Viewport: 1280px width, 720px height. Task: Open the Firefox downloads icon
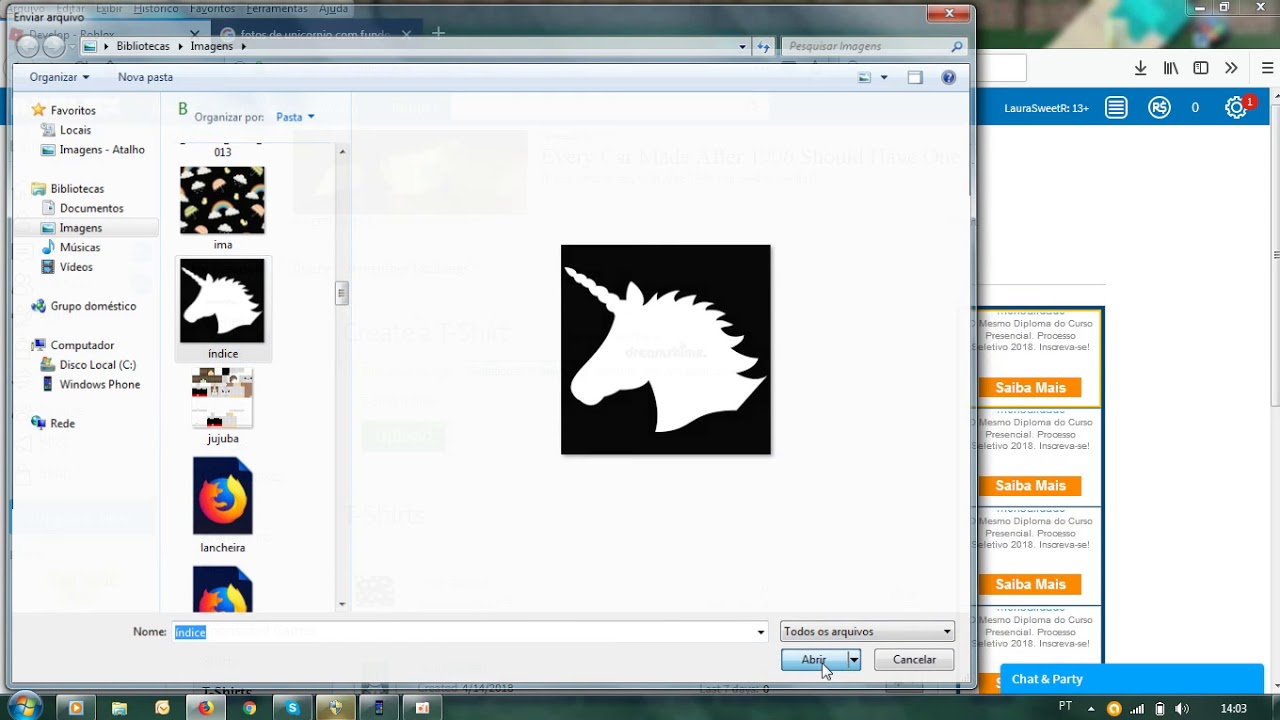point(1140,68)
